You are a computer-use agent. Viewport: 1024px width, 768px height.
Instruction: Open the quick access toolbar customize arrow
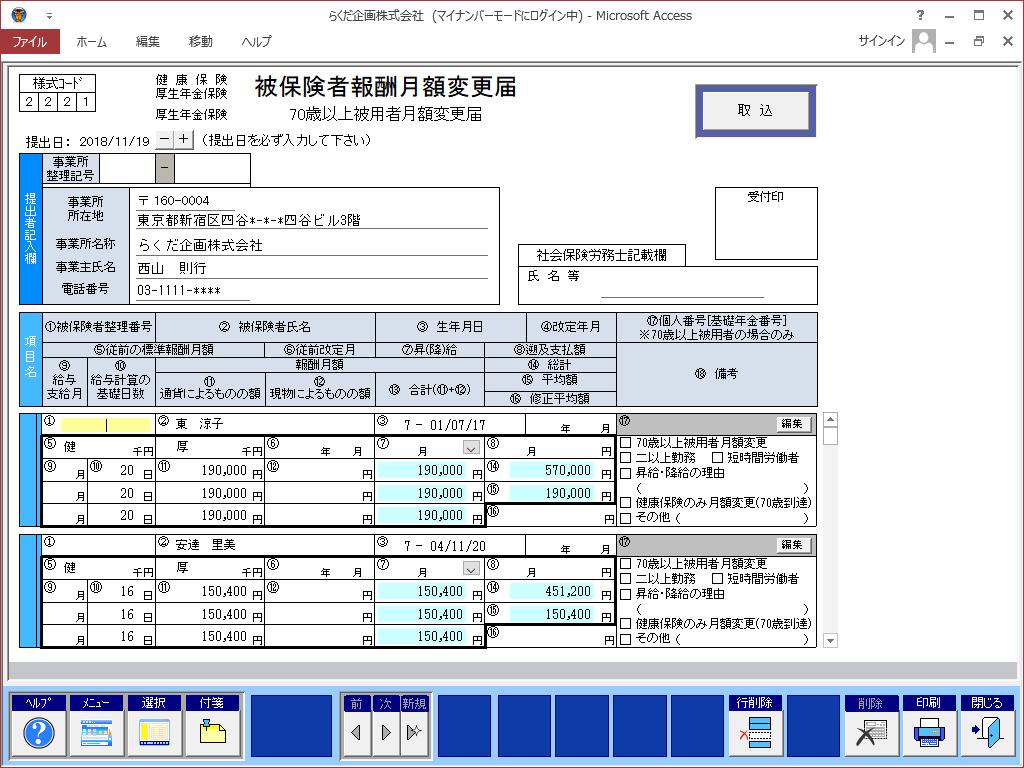(x=49, y=16)
